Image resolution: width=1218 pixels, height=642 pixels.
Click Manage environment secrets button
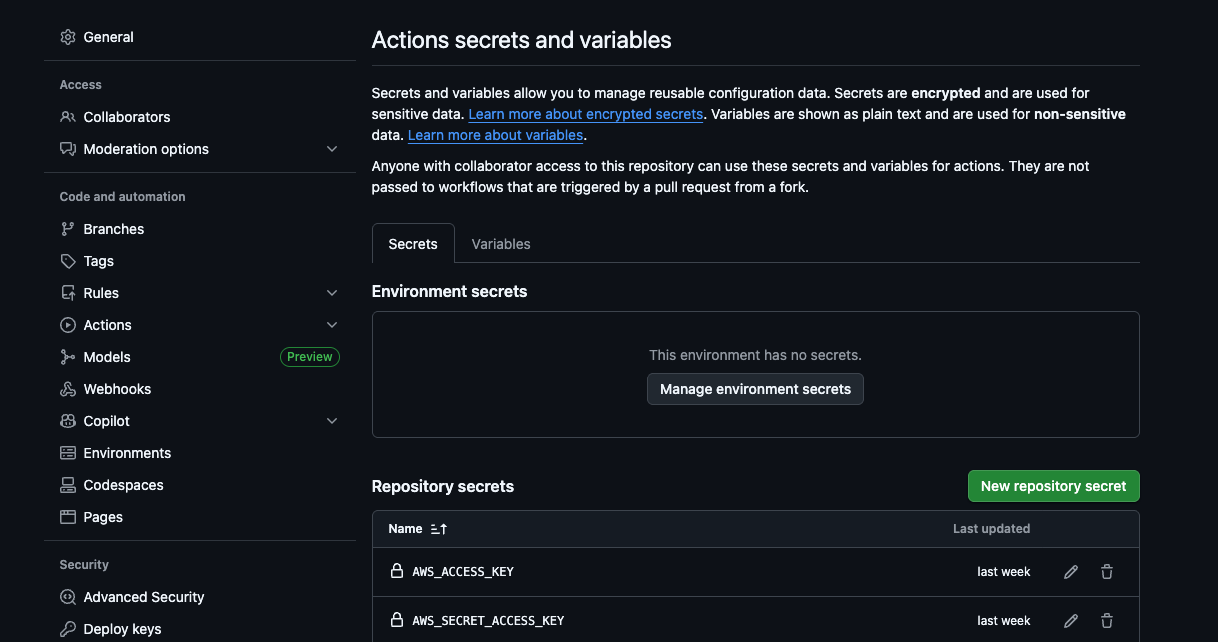(x=755, y=389)
